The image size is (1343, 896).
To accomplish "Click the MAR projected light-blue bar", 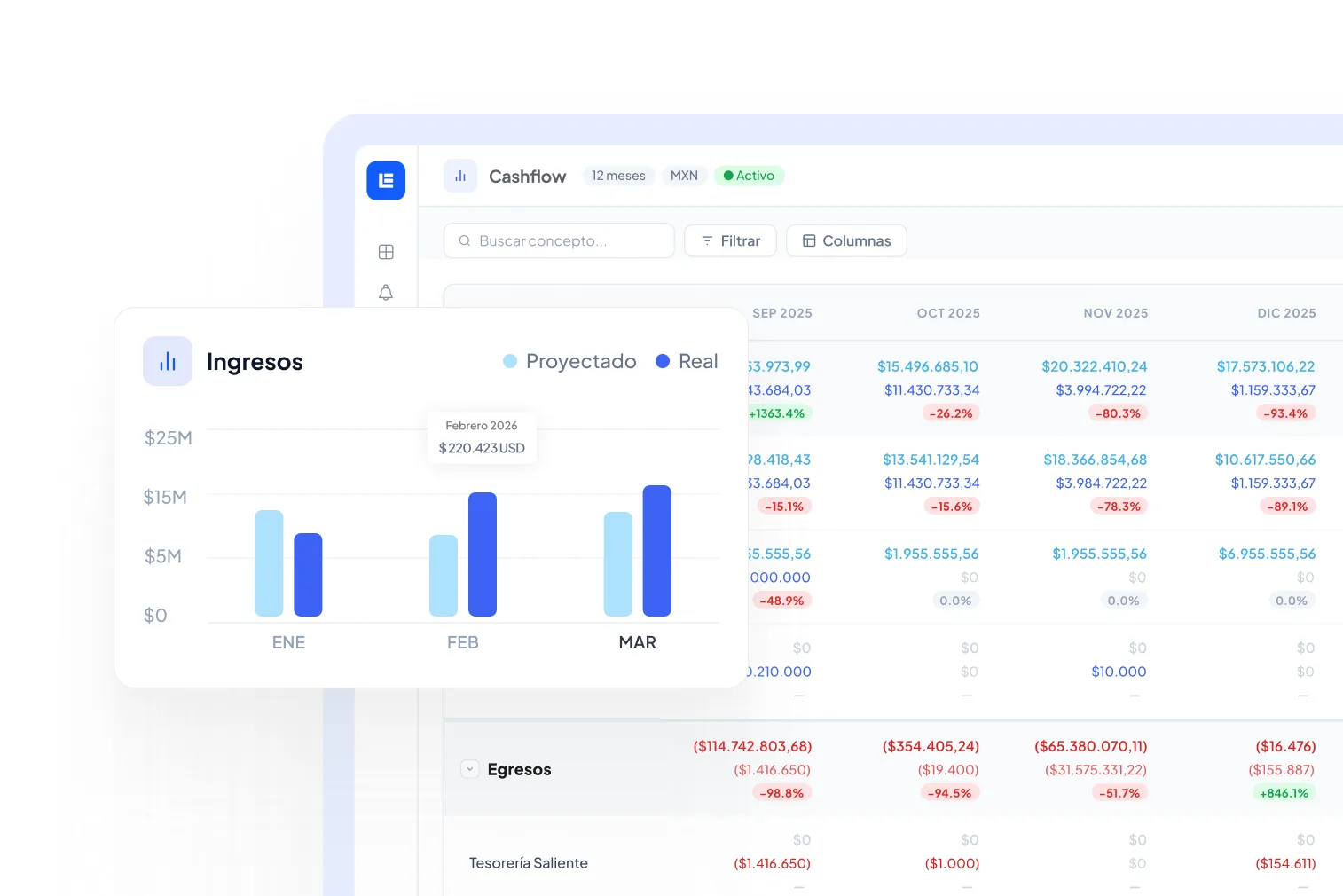I will click(x=618, y=564).
